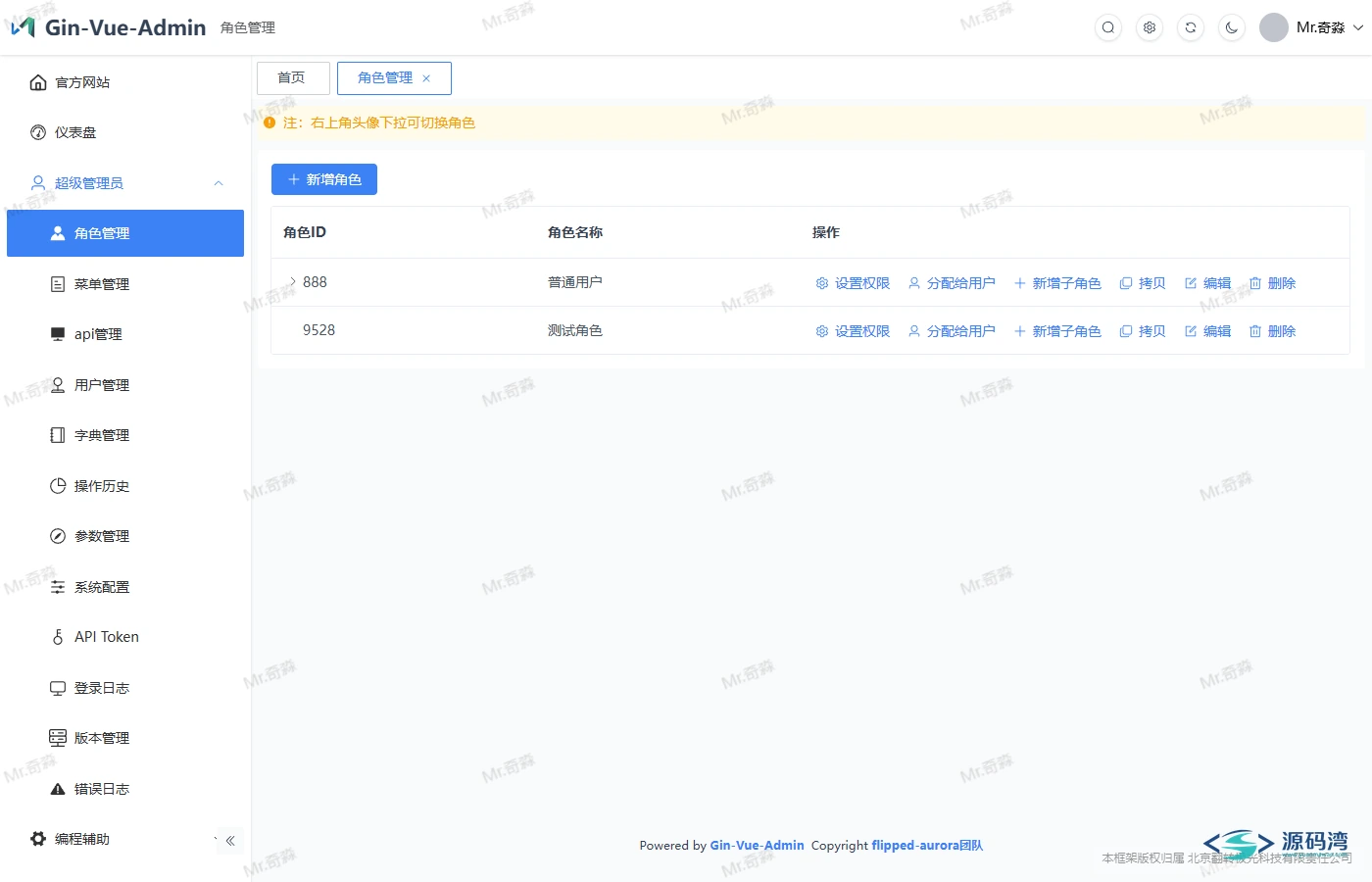Open the Gin-Vue-Admin footer link

click(757, 845)
